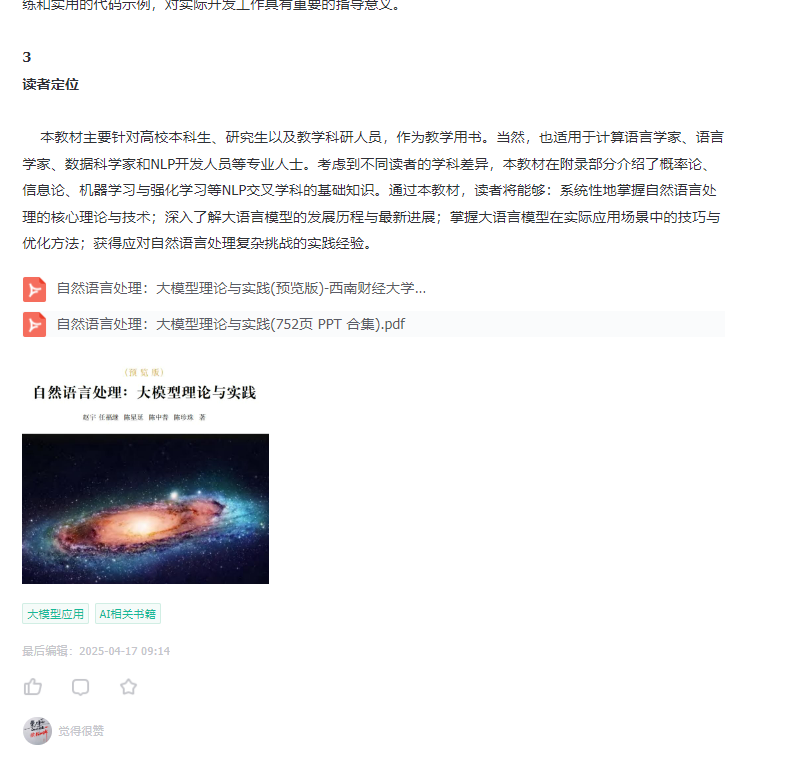Click the 读者定位 section heading
The image size is (791, 760).
pyautogui.click(x=50, y=84)
